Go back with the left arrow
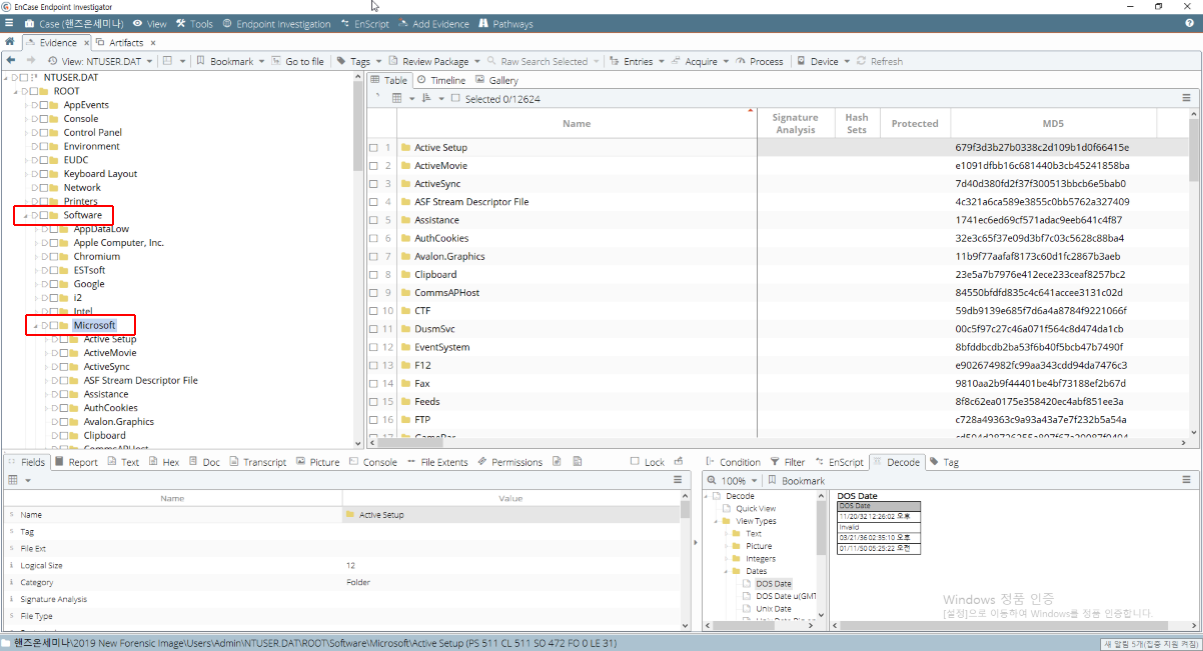The image size is (1203, 651). pyautogui.click(x=10, y=61)
